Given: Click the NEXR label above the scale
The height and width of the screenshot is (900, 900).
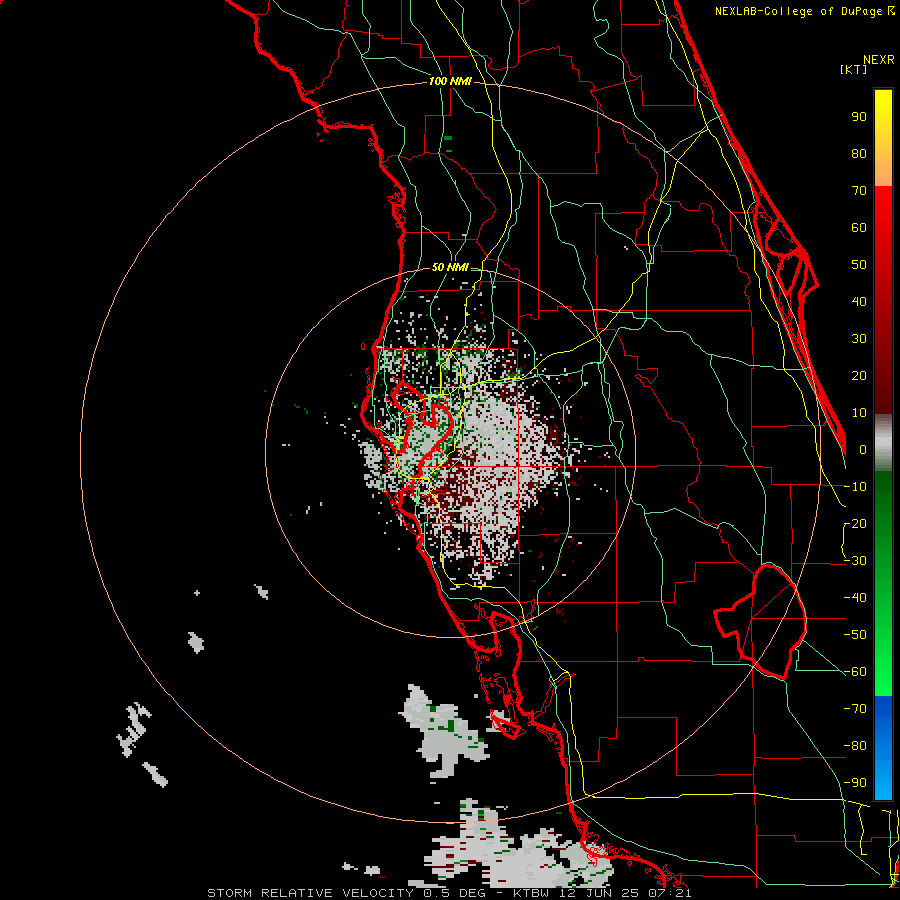Looking at the screenshot, I should [879, 60].
